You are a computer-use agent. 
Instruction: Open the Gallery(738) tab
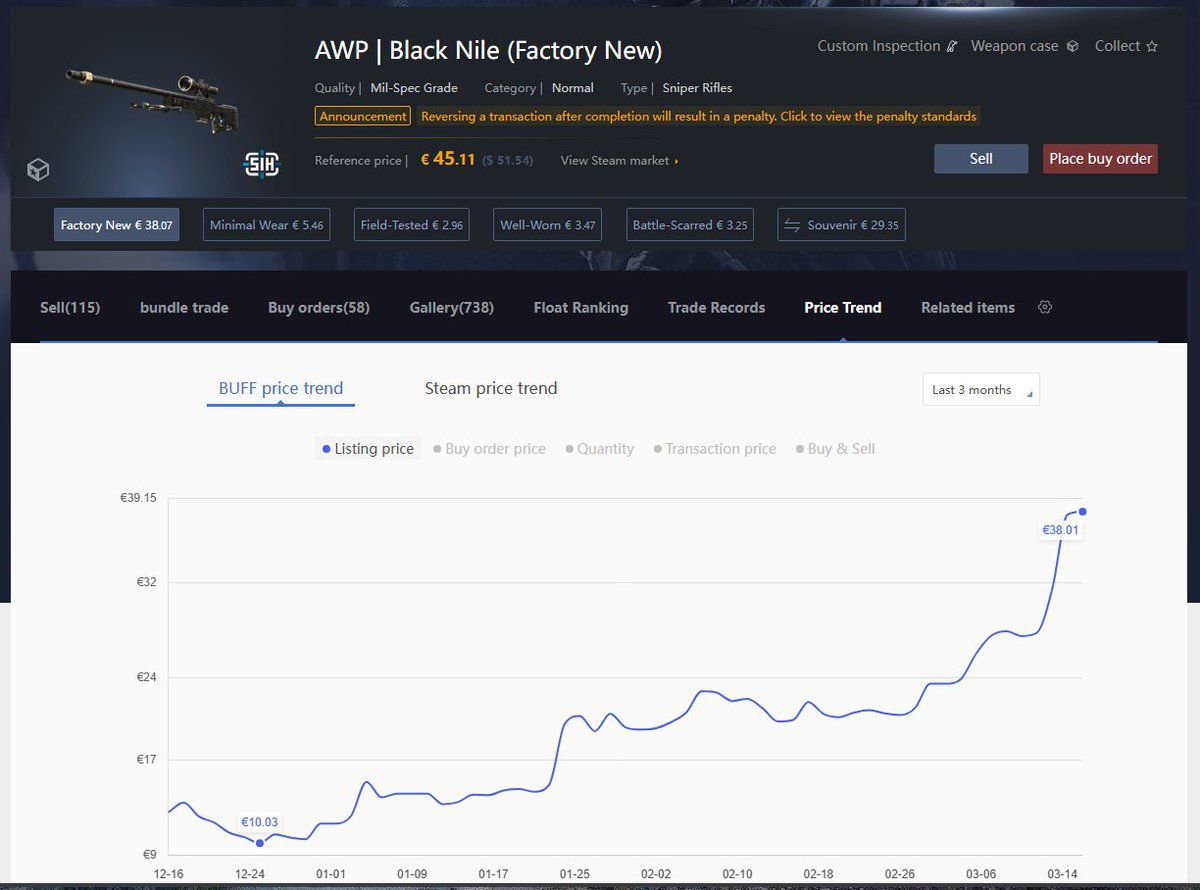click(452, 307)
